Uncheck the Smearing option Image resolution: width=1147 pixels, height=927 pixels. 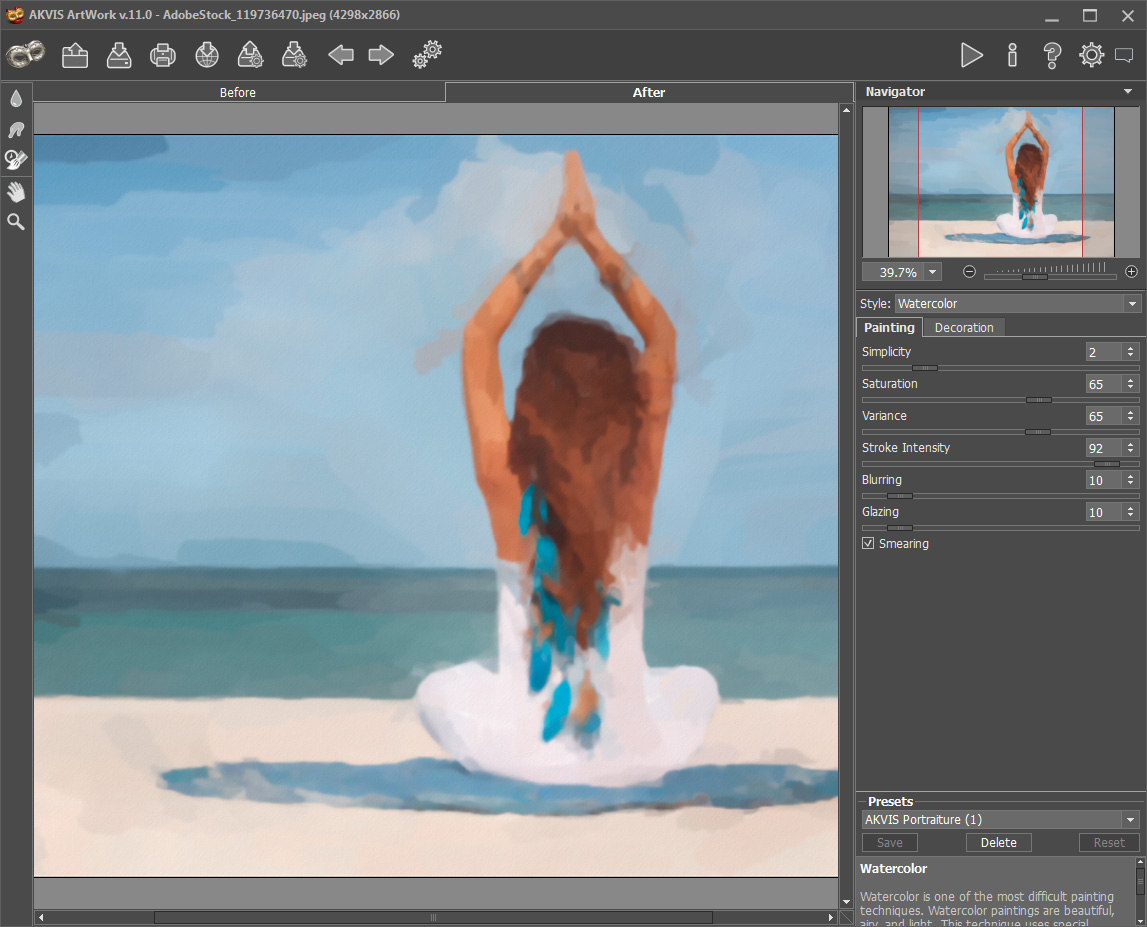point(868,543)
